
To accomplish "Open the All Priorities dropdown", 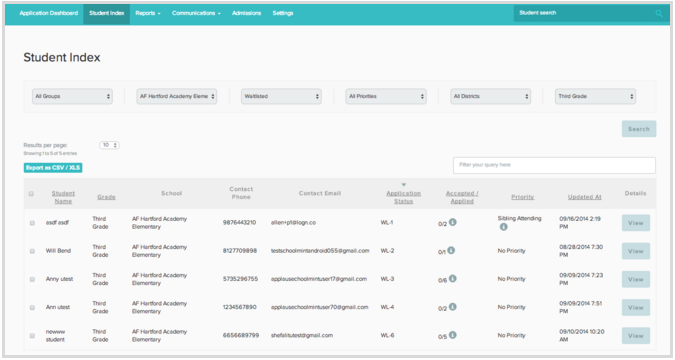I will pyautogui.click(x=386, y=96).
